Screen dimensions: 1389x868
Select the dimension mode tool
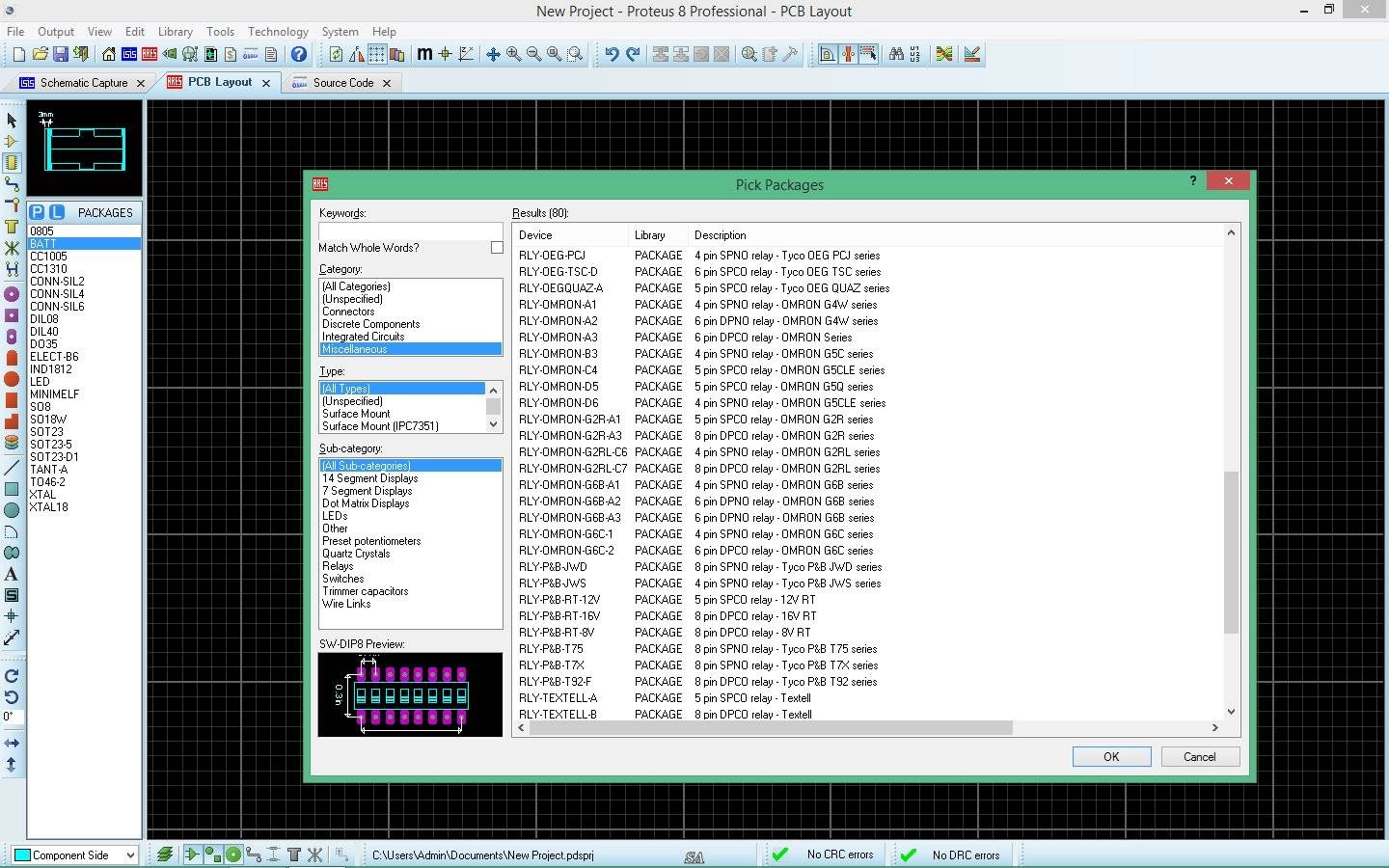12,637
